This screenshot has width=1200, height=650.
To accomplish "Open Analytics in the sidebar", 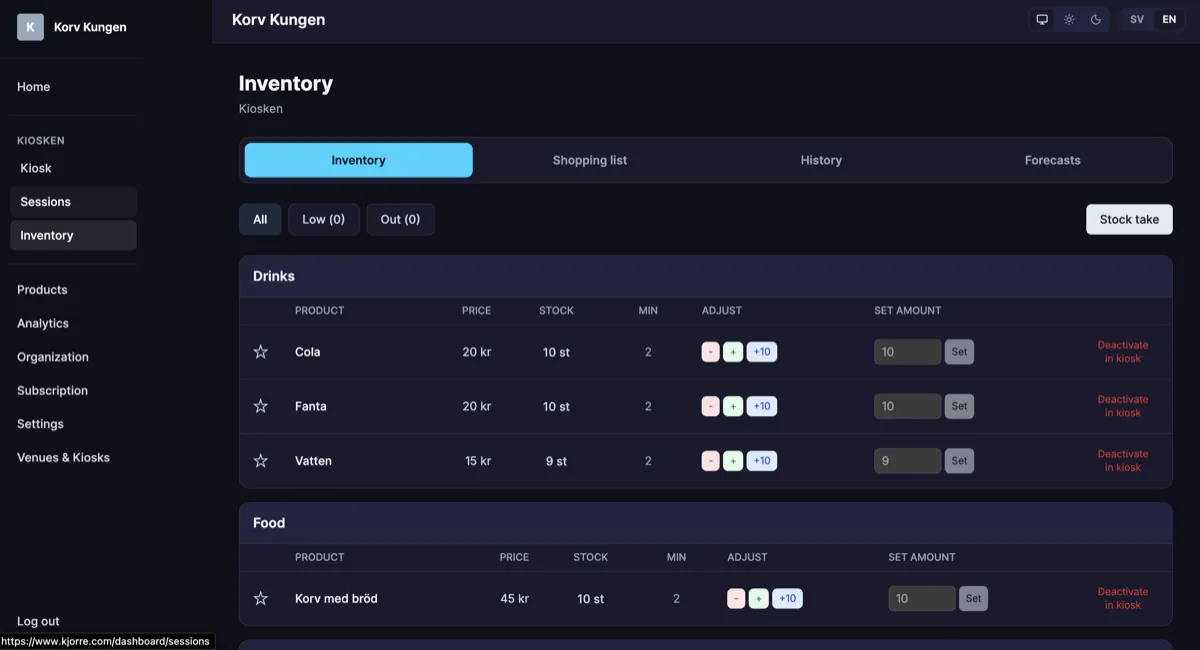I will (x=43, y=323).
